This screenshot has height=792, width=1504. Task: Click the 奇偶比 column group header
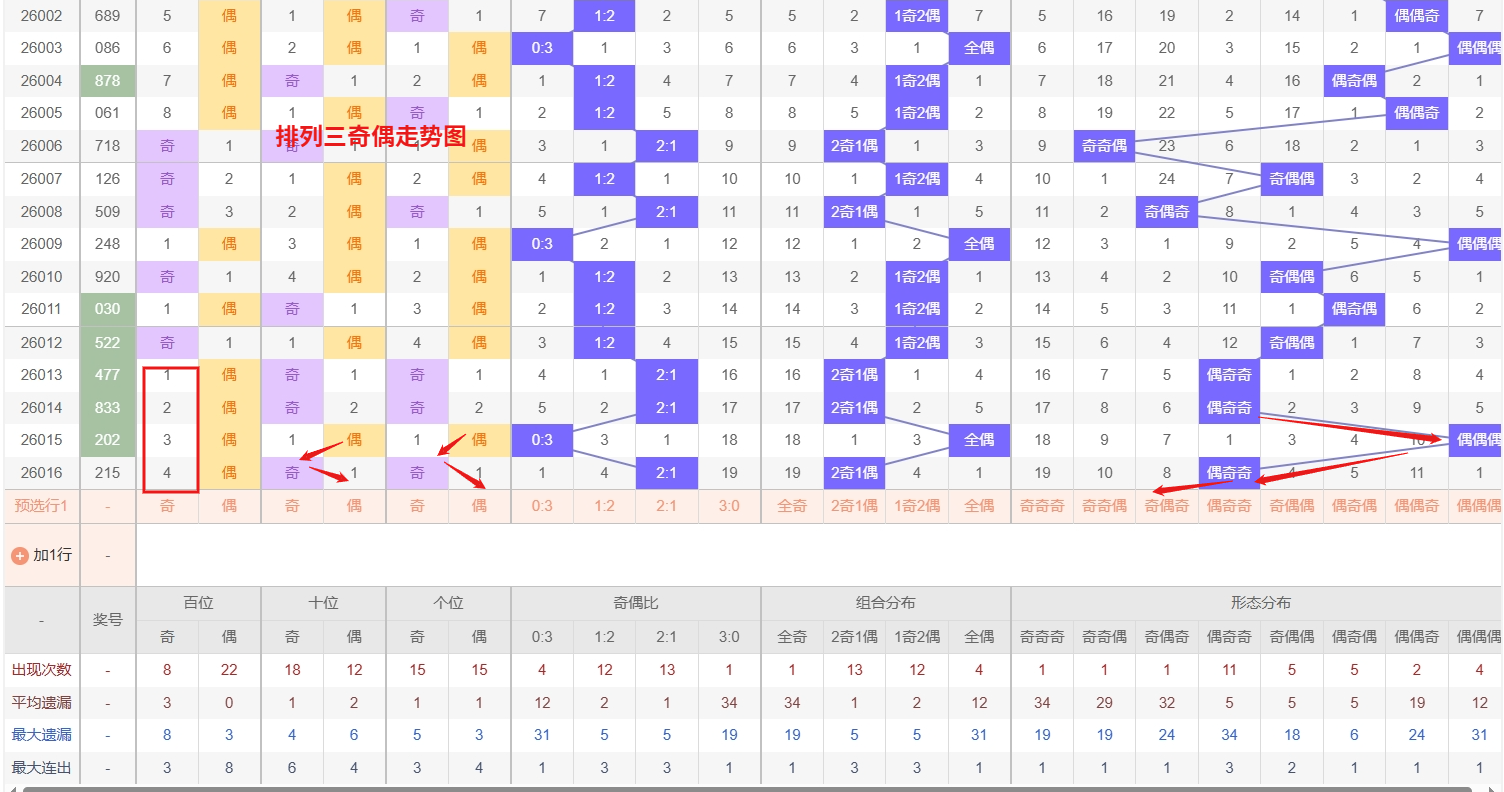pyautogui.click(x=635, y=603)
